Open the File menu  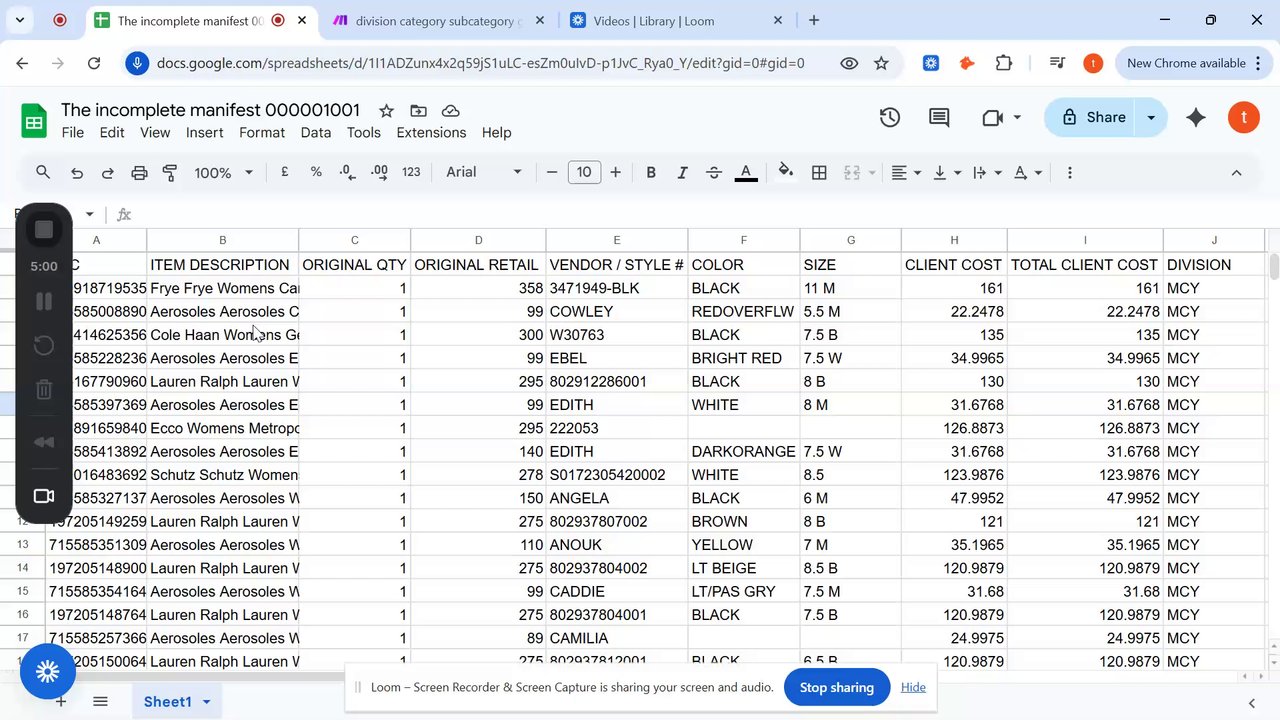click(73, 132)
